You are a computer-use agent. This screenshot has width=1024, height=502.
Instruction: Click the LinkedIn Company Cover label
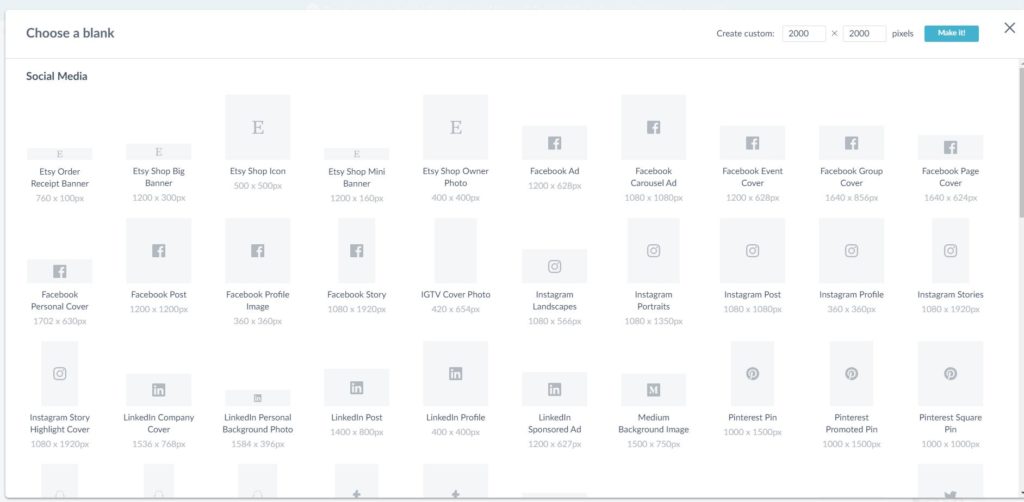pyautogui.click(x=158, y=423)
